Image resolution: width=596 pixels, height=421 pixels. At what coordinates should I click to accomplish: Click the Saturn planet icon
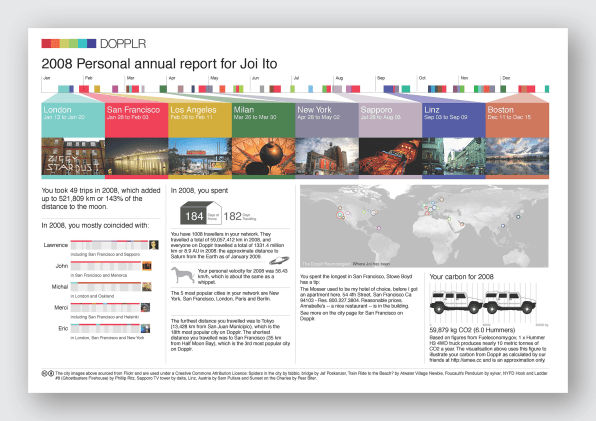[x=279, y=261]
